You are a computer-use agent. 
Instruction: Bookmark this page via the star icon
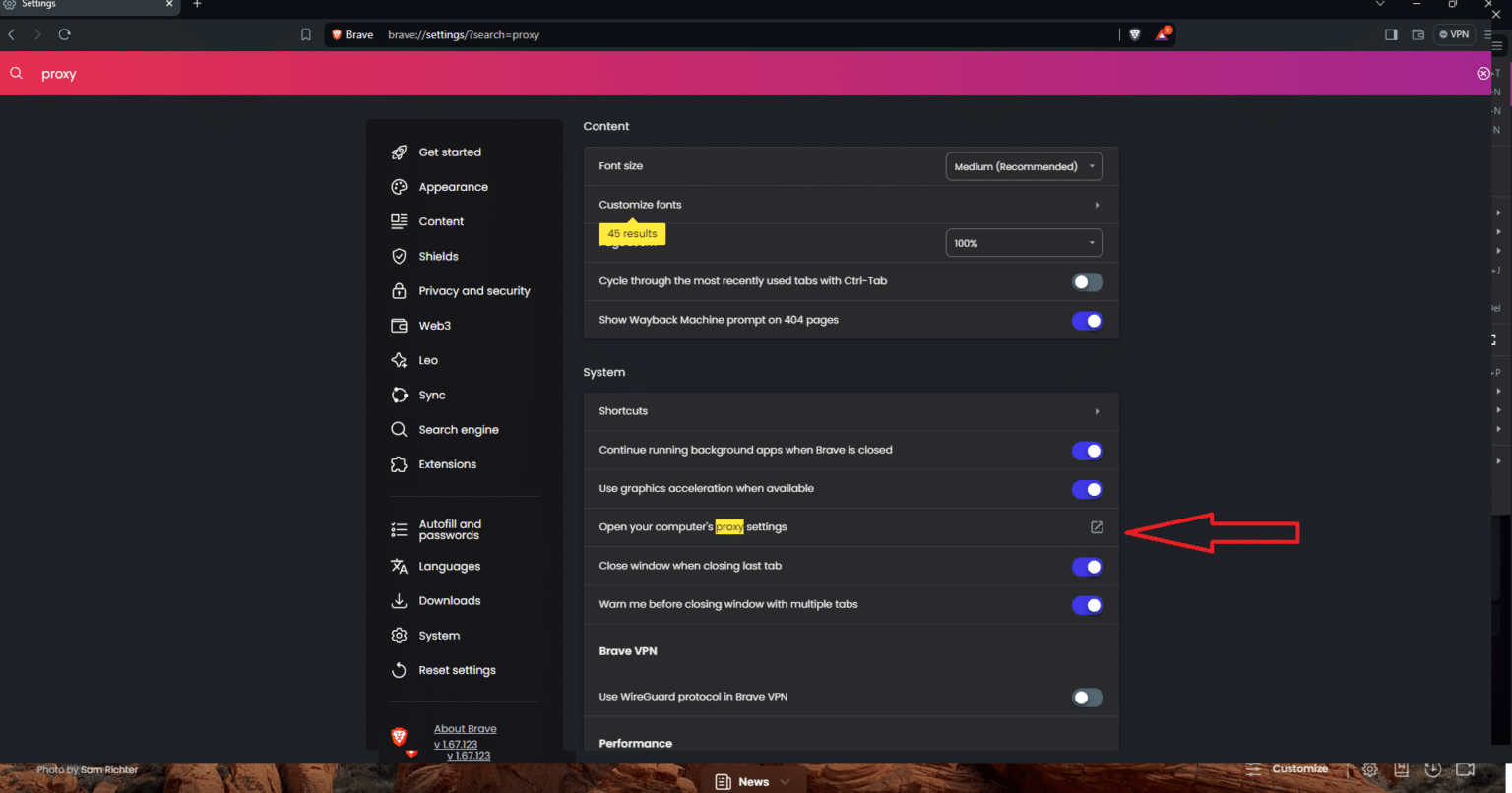click(x=305, y=33)
